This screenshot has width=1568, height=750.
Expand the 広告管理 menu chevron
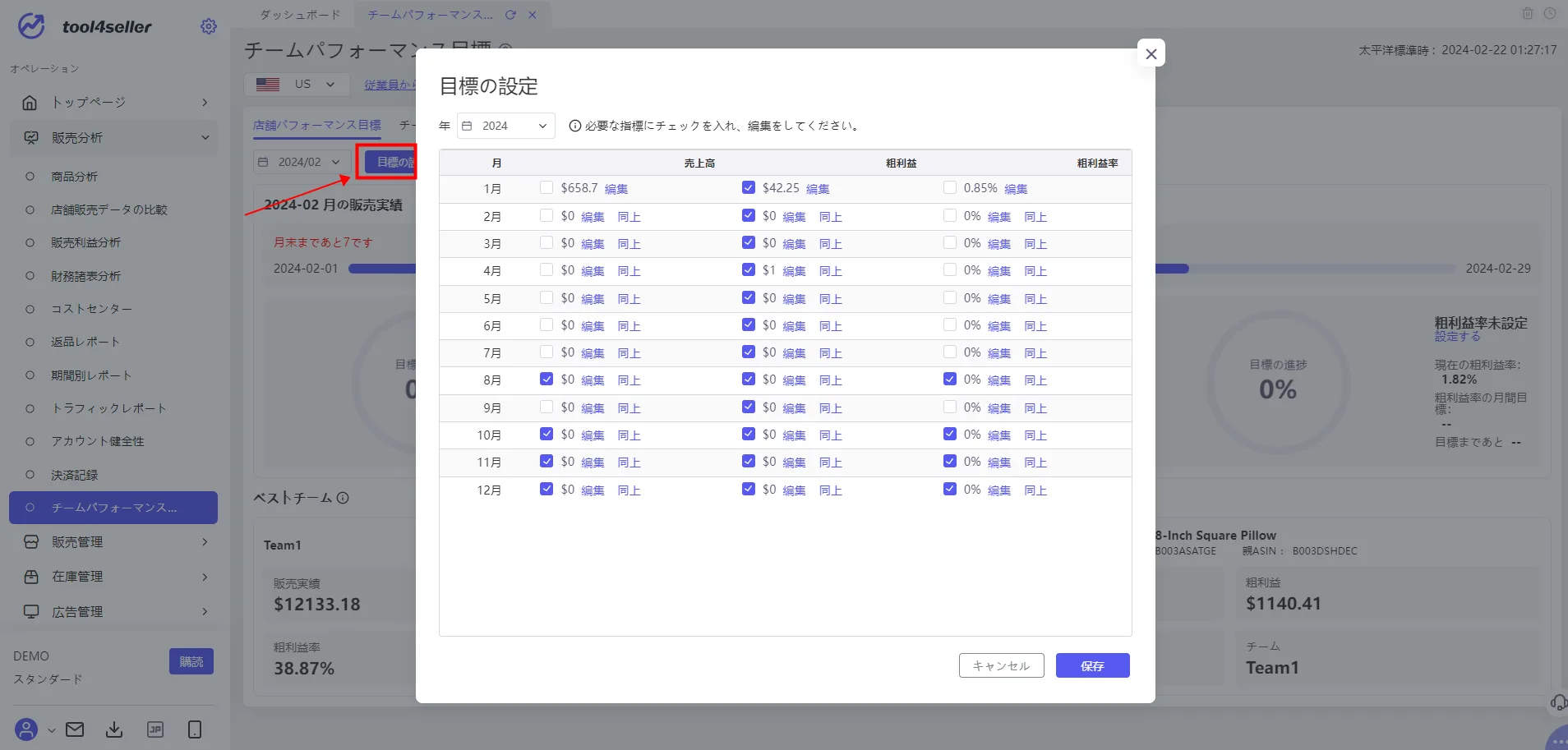coord(205,611)
